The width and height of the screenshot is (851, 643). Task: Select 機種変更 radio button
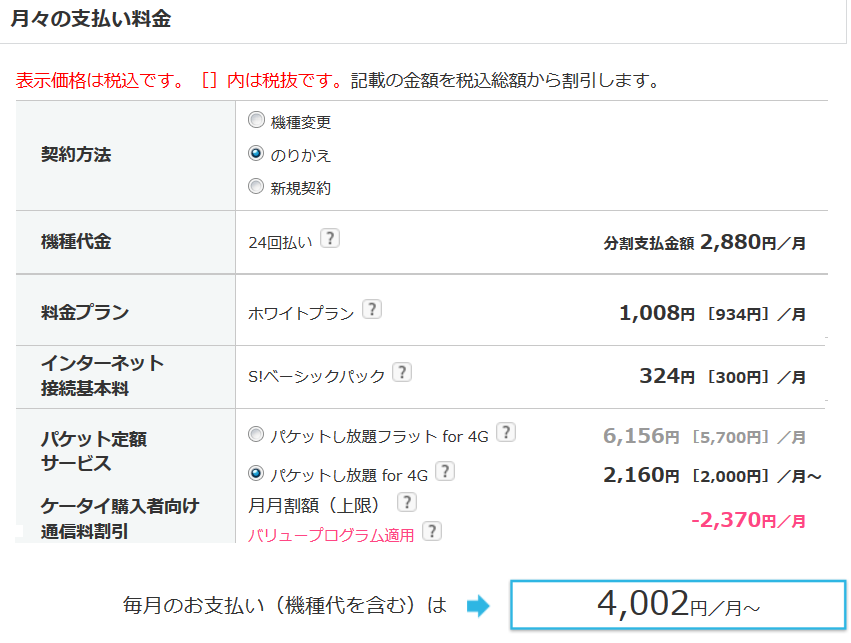point(256,121)
